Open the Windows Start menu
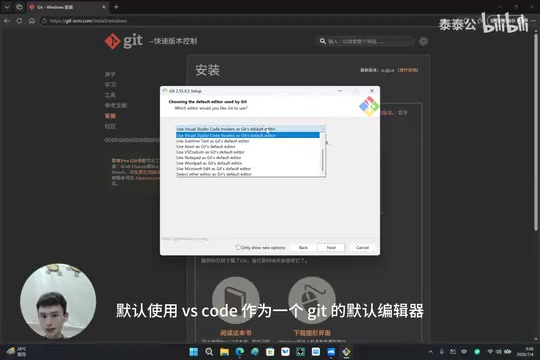 click(x=194, y=352)
